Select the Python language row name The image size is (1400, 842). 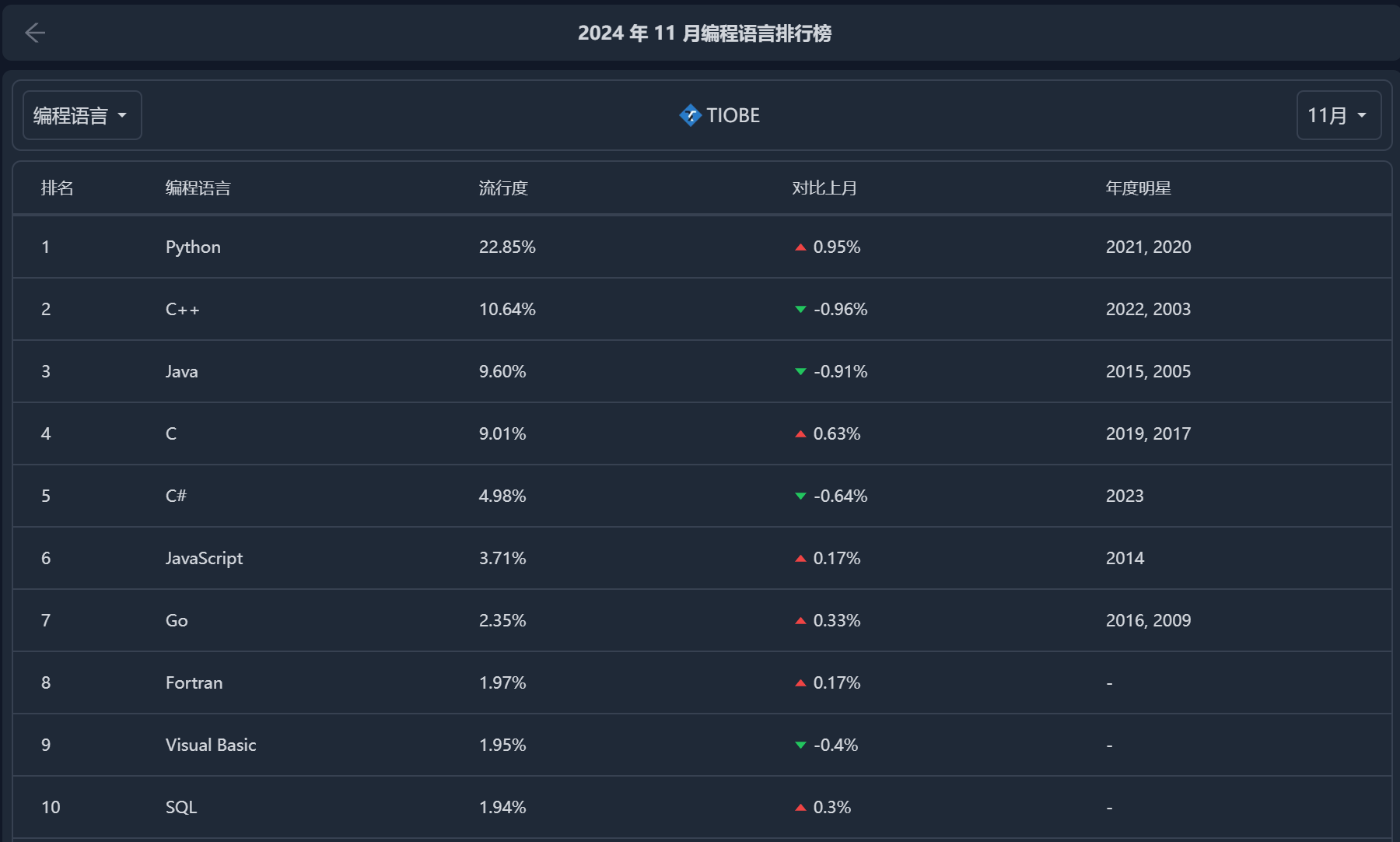(193, 247)
